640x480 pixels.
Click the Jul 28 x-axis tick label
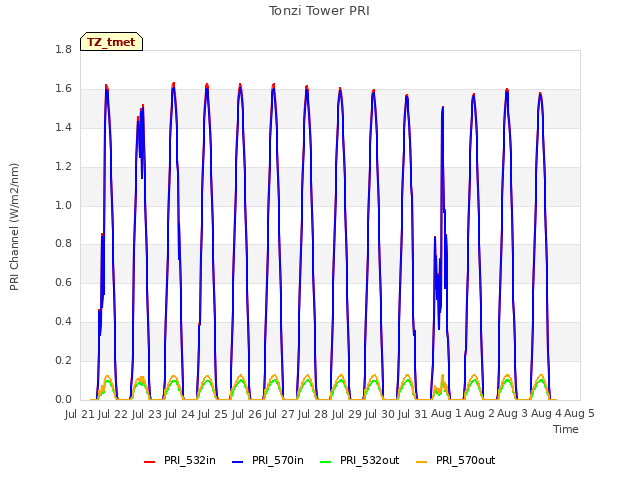pos(313,414)
